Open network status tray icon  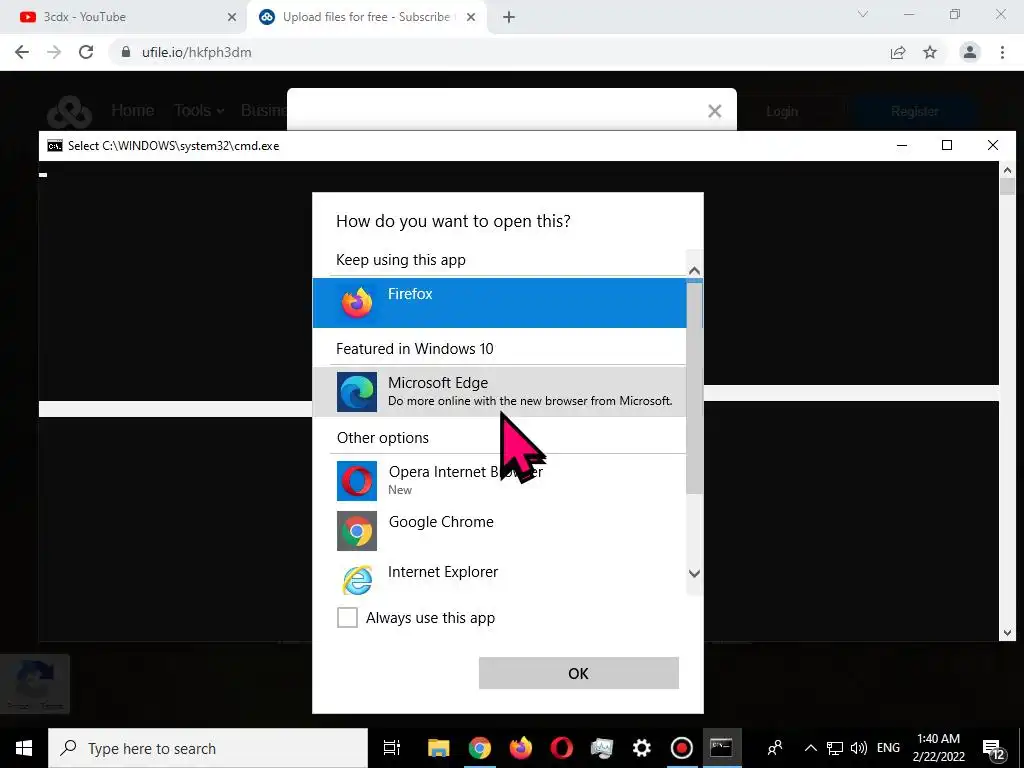coord(835,748)
